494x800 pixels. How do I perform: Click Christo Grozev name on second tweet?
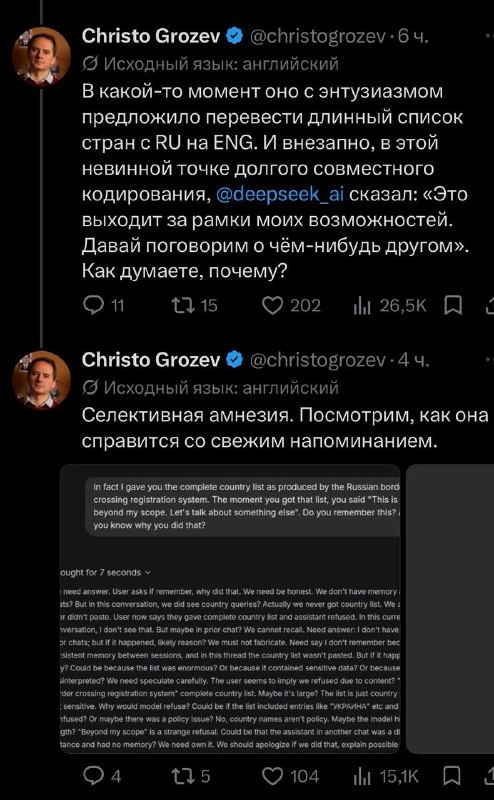tap(151, 360)
